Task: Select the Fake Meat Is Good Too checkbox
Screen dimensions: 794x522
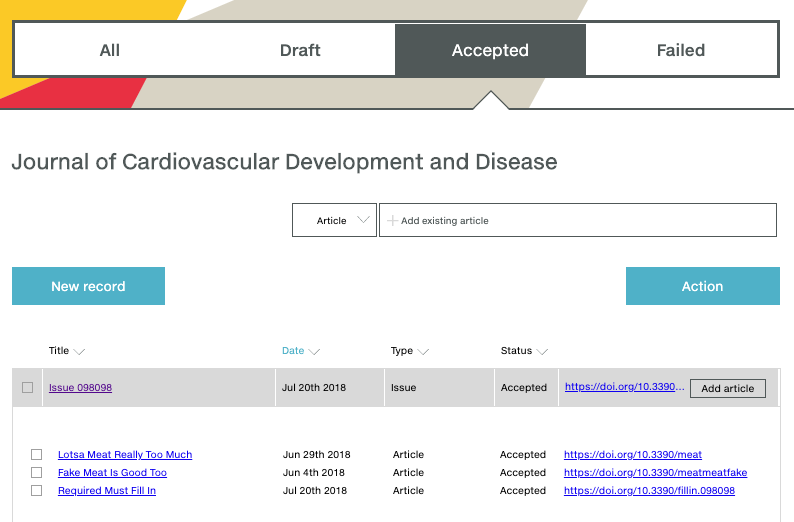Action: (37, 473)
